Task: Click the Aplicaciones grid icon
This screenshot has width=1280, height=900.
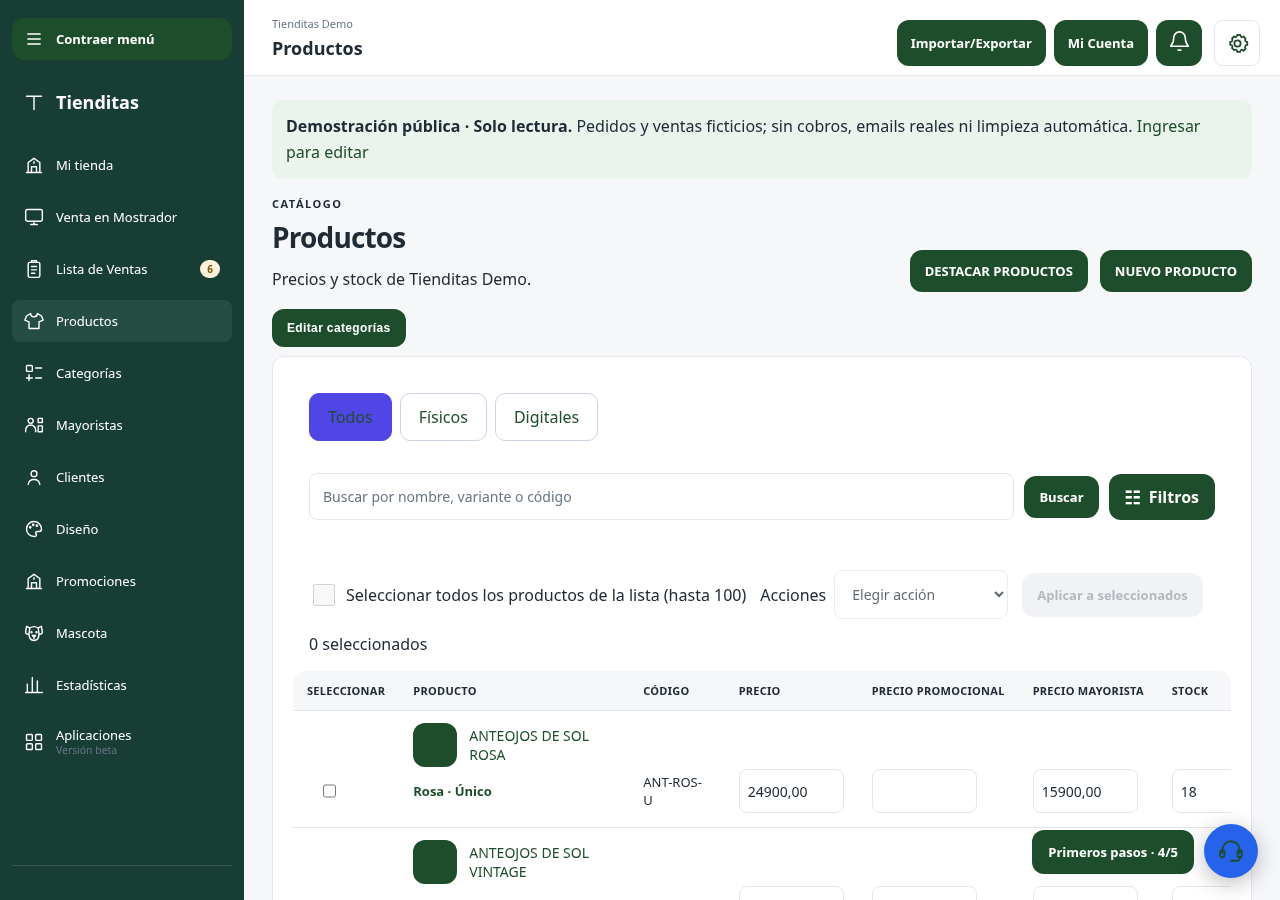Action: (34, 741)
